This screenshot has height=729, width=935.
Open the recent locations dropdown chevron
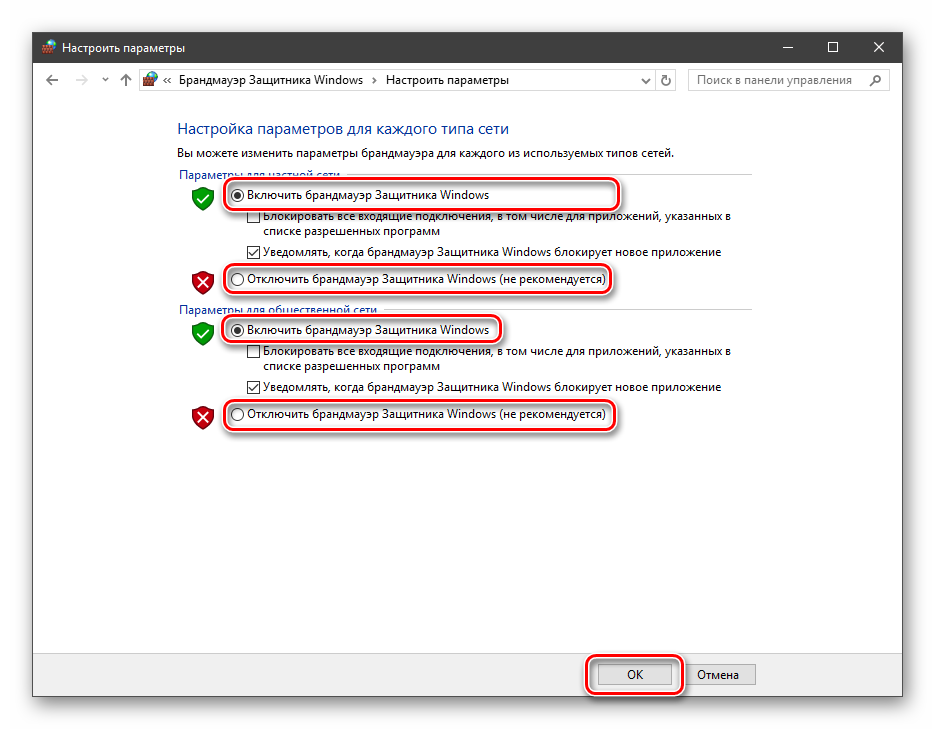pos(104,80)
